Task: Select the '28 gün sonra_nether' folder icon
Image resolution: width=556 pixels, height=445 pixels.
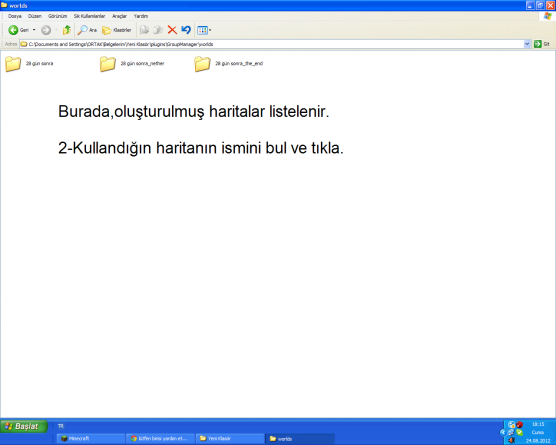Action: click(108, 64)
